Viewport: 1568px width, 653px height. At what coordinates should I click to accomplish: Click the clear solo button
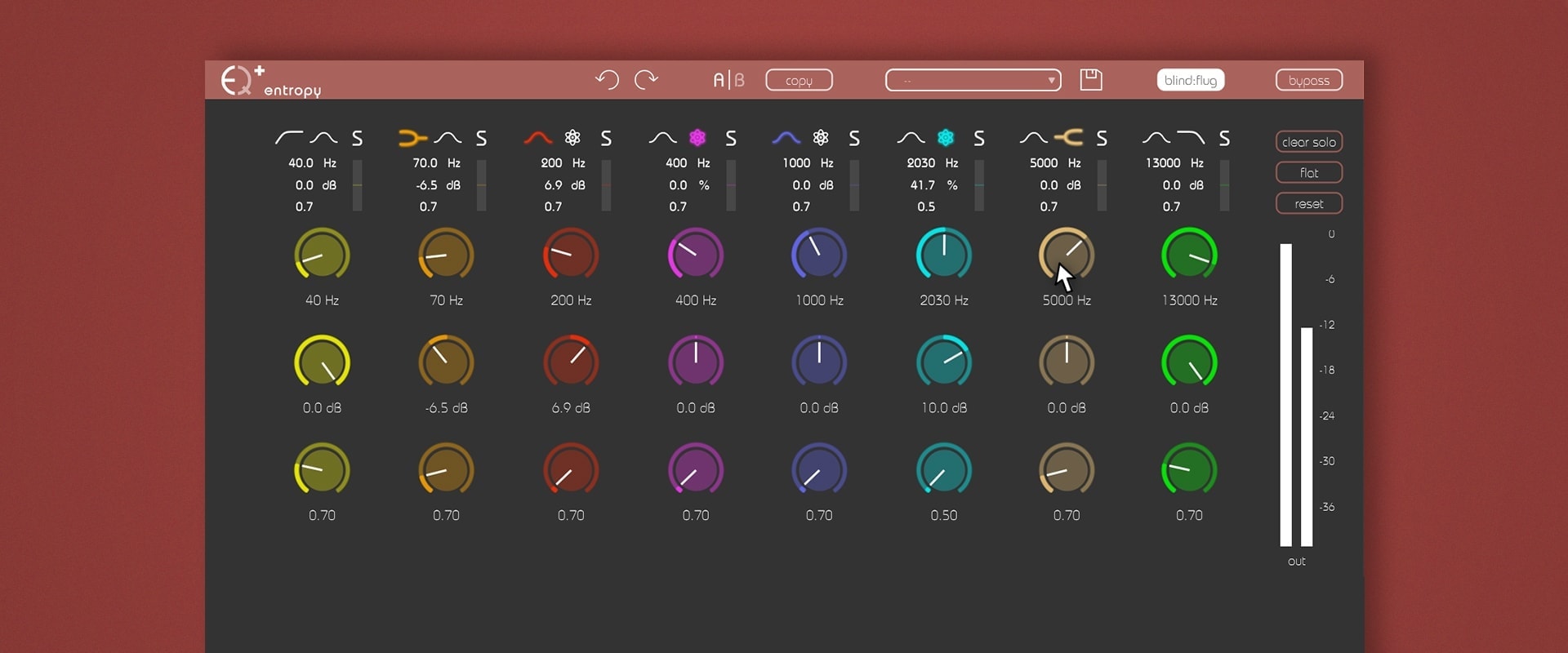tap(1308, 142)
